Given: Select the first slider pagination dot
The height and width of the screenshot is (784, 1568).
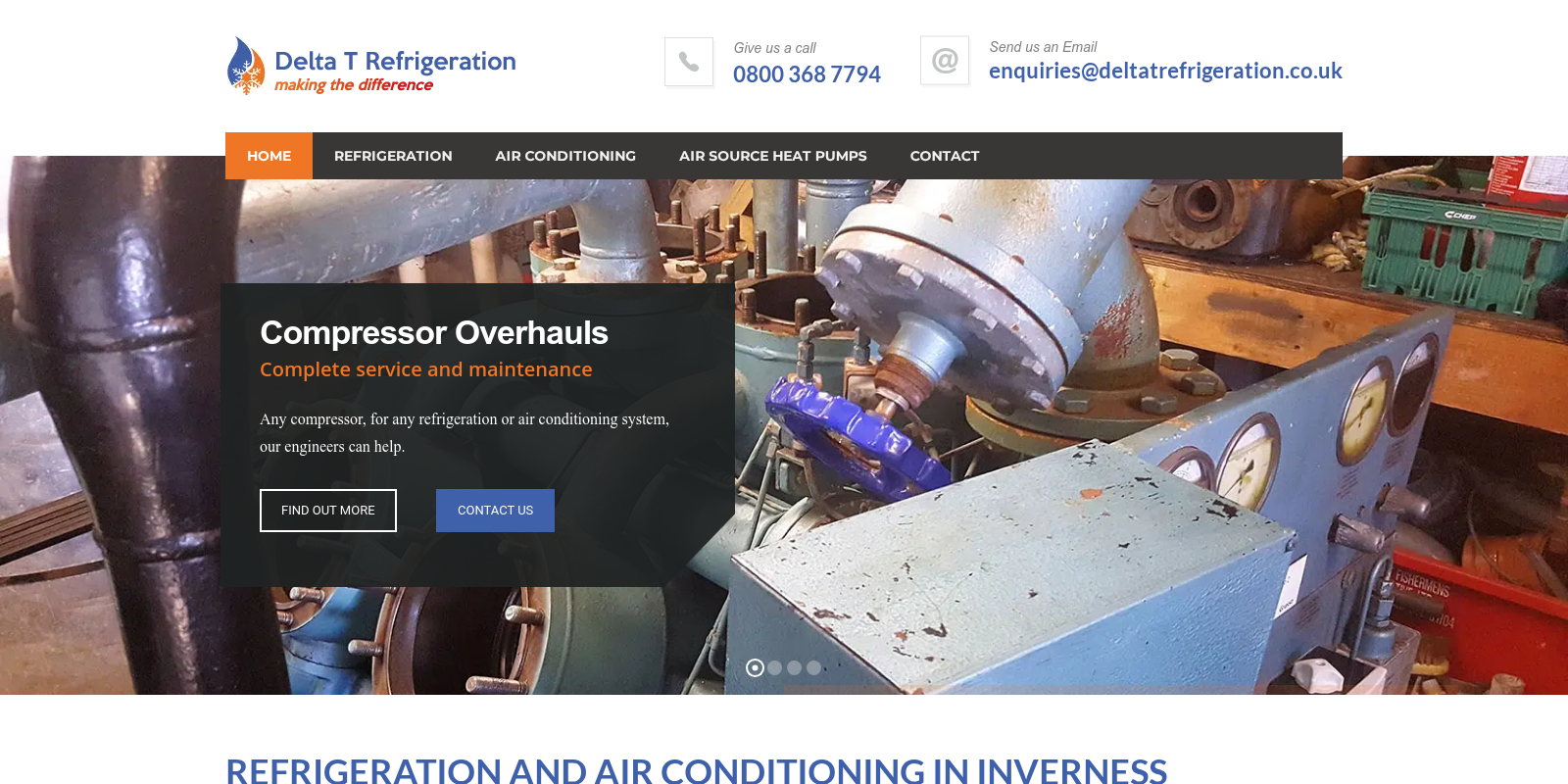Looking at the screenshot, I should click(x=755, y=667).
